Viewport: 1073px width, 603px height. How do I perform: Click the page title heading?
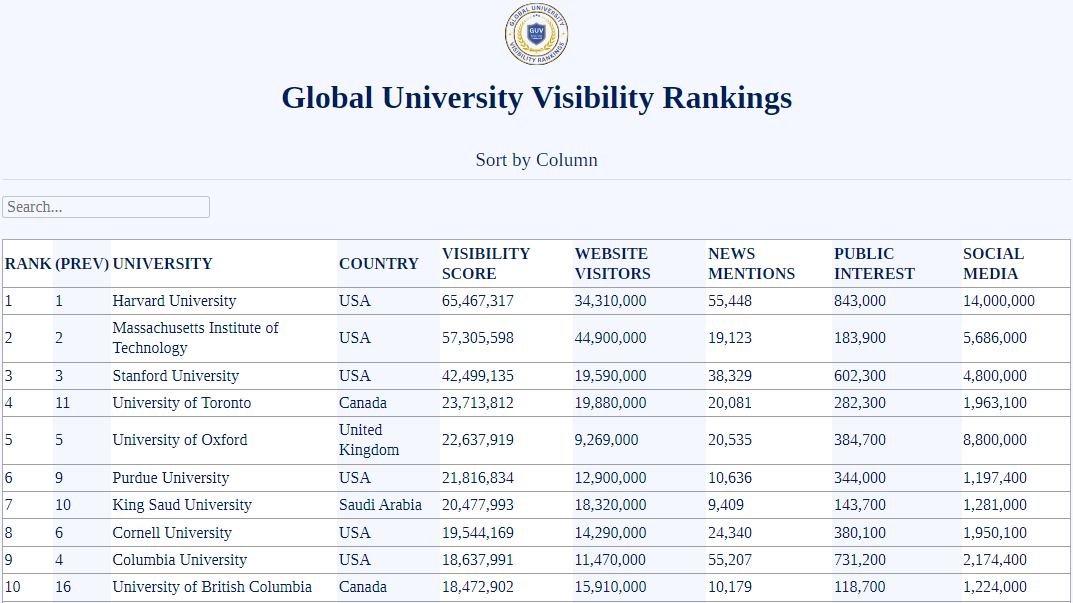[536, 98]
